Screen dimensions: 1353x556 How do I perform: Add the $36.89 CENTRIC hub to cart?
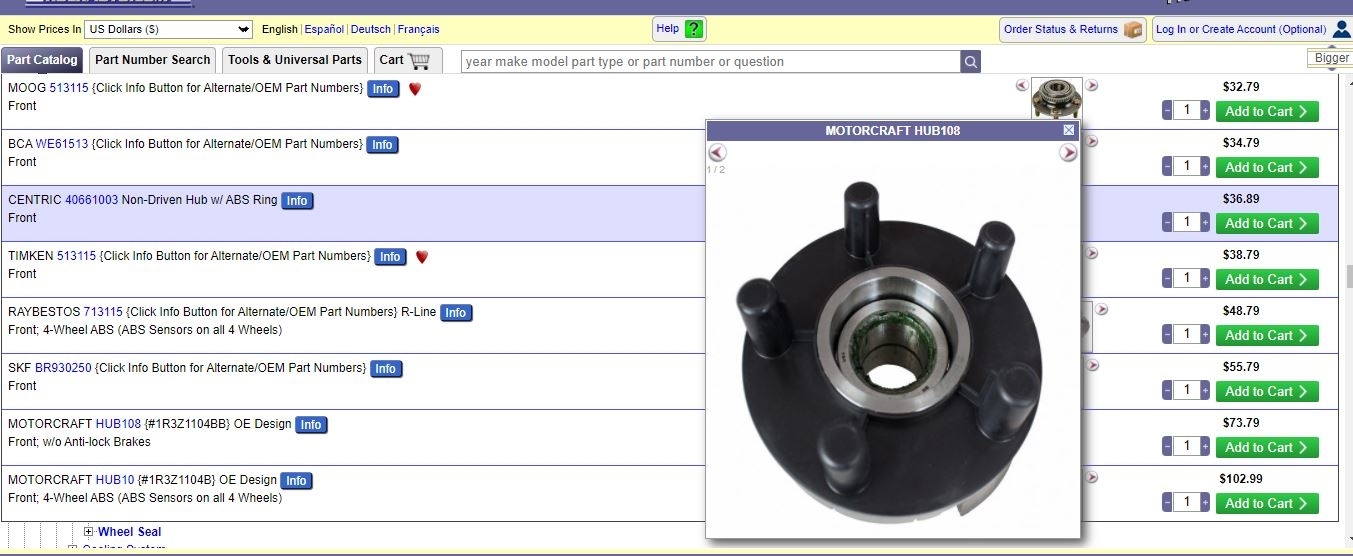[1267, 223]
